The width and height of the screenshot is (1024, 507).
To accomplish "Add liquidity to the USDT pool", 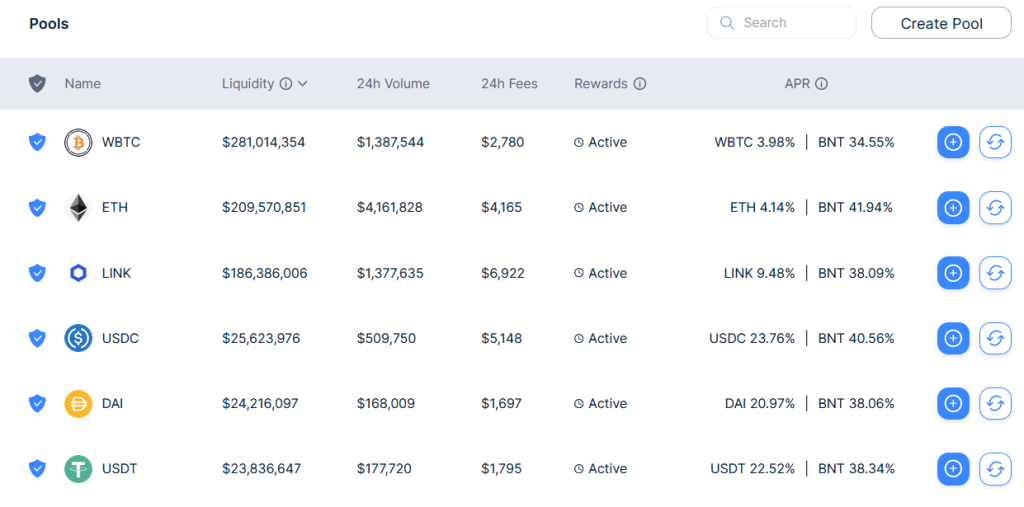I will coord(953,469).
